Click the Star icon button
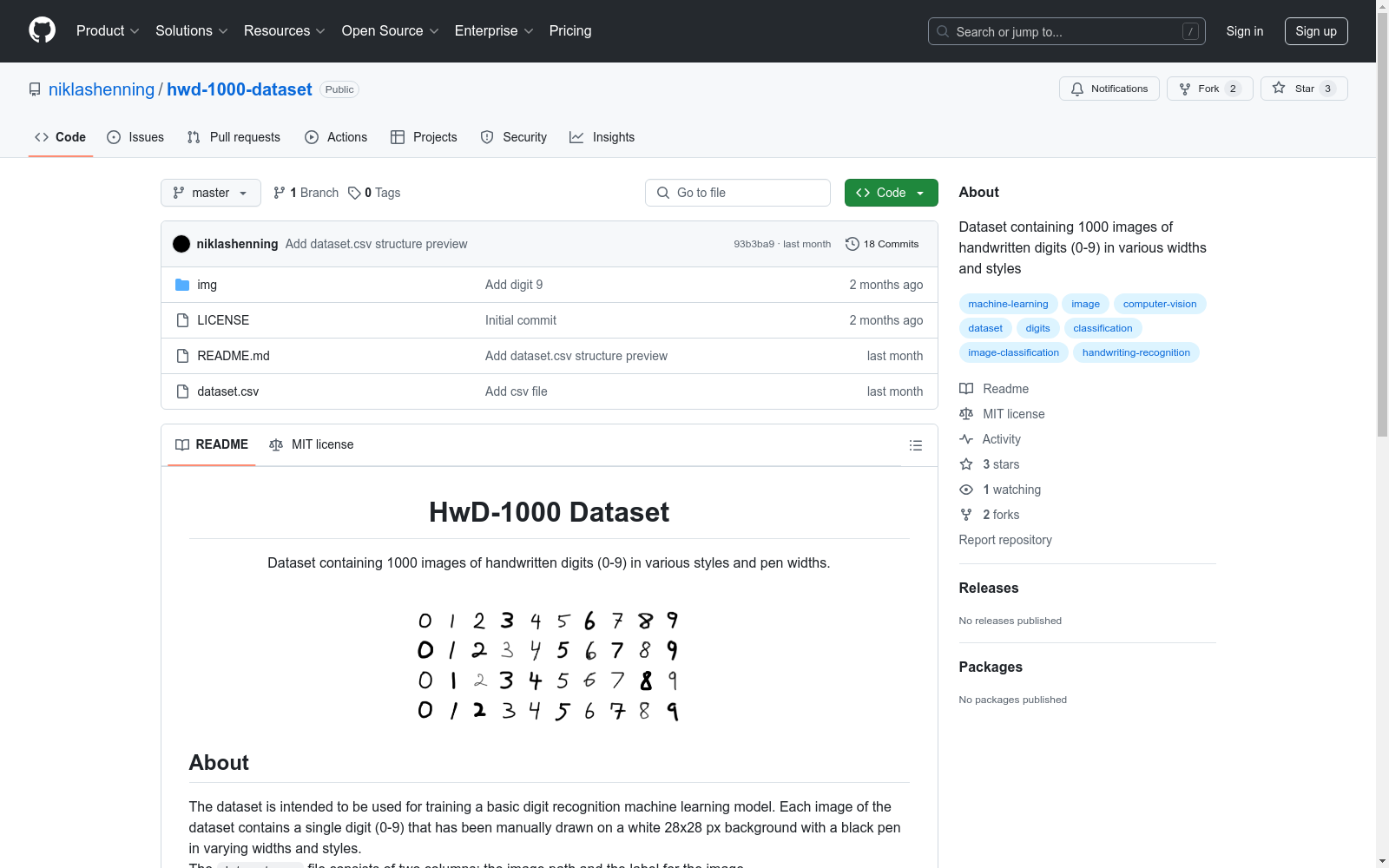Image resolution: width=1389 pixels, height=868 pixels. [1279, 89]
